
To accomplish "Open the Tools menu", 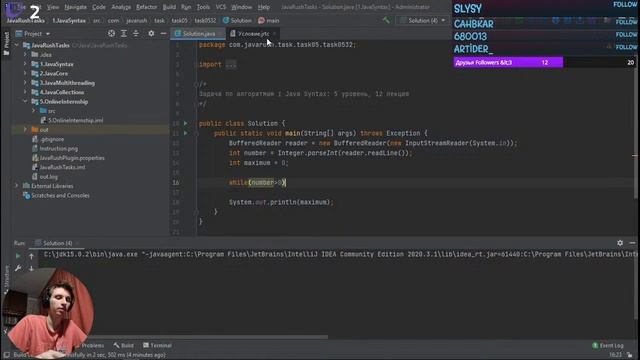I will click(x=203, y=7).
